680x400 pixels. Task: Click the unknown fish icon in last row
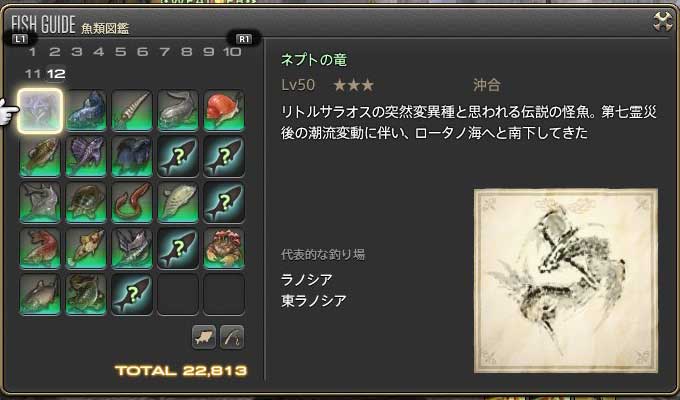pyautogui.click(x=132, y=295)
